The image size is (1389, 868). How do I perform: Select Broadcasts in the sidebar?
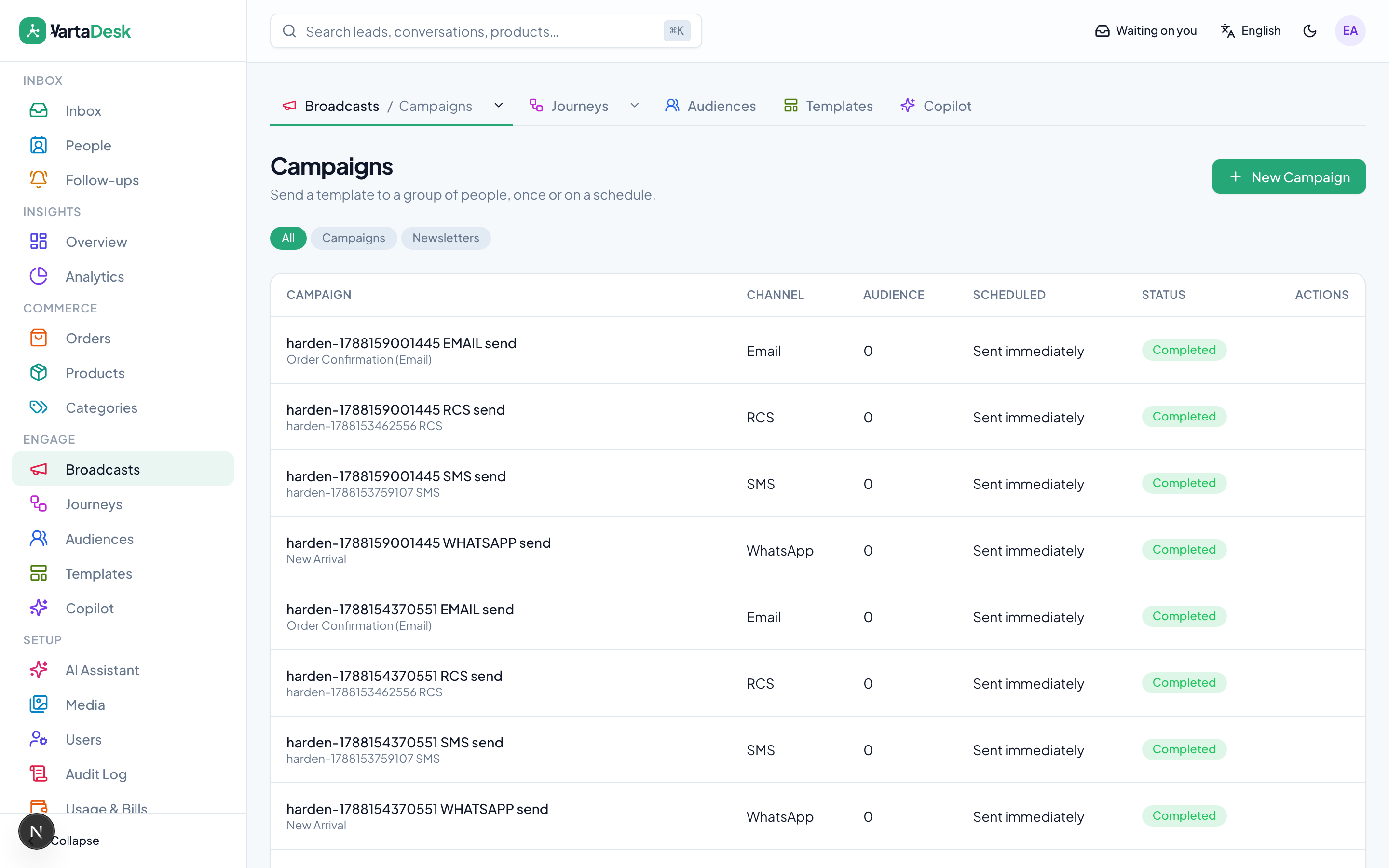[123, 469]
